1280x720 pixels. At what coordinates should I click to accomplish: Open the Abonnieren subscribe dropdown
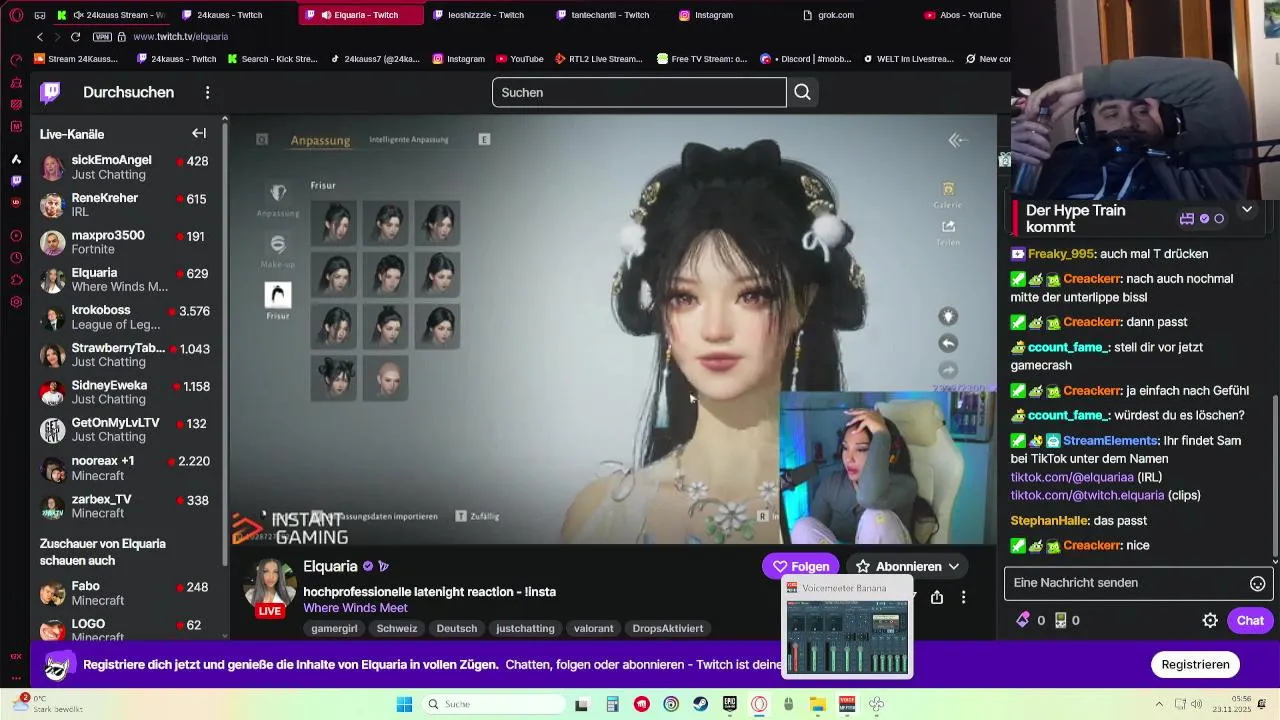[907, 566]
